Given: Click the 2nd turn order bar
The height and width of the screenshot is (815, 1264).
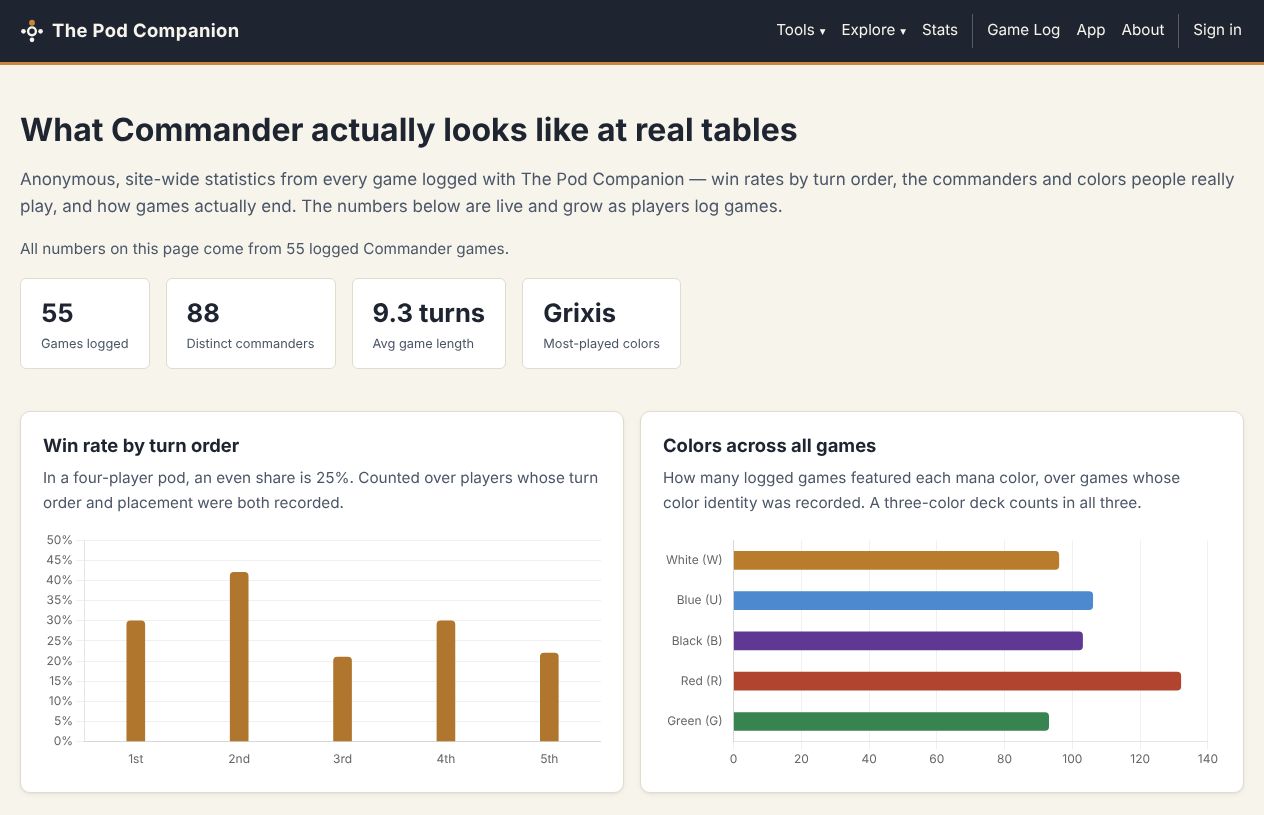Looking at the screenshot, I should pos(239,657).
